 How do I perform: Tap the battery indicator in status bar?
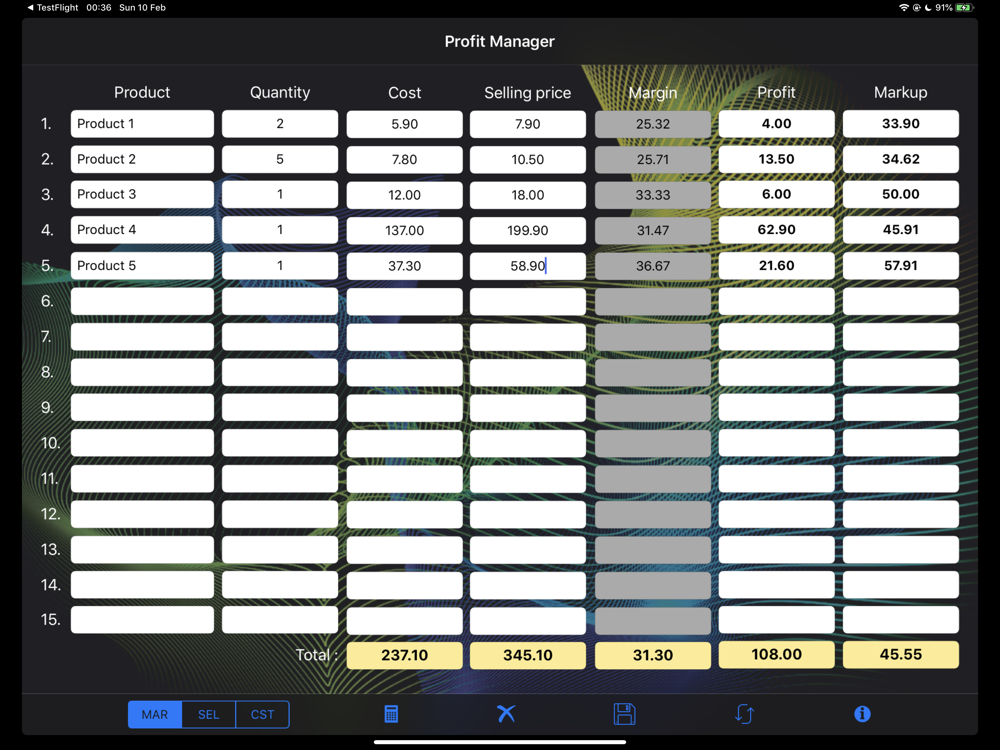point(963,8)
